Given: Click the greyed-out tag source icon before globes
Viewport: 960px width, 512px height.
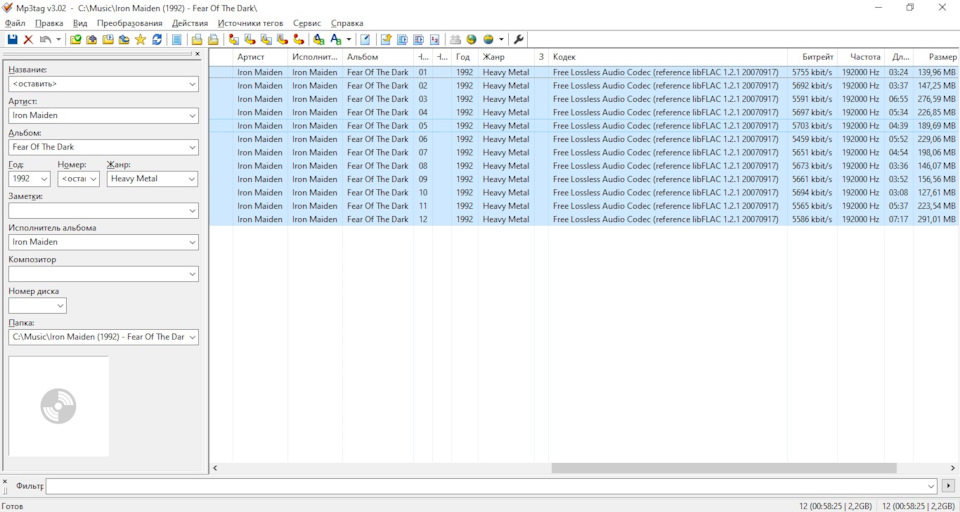Looking at the screenshot, I should click(455, 39).
